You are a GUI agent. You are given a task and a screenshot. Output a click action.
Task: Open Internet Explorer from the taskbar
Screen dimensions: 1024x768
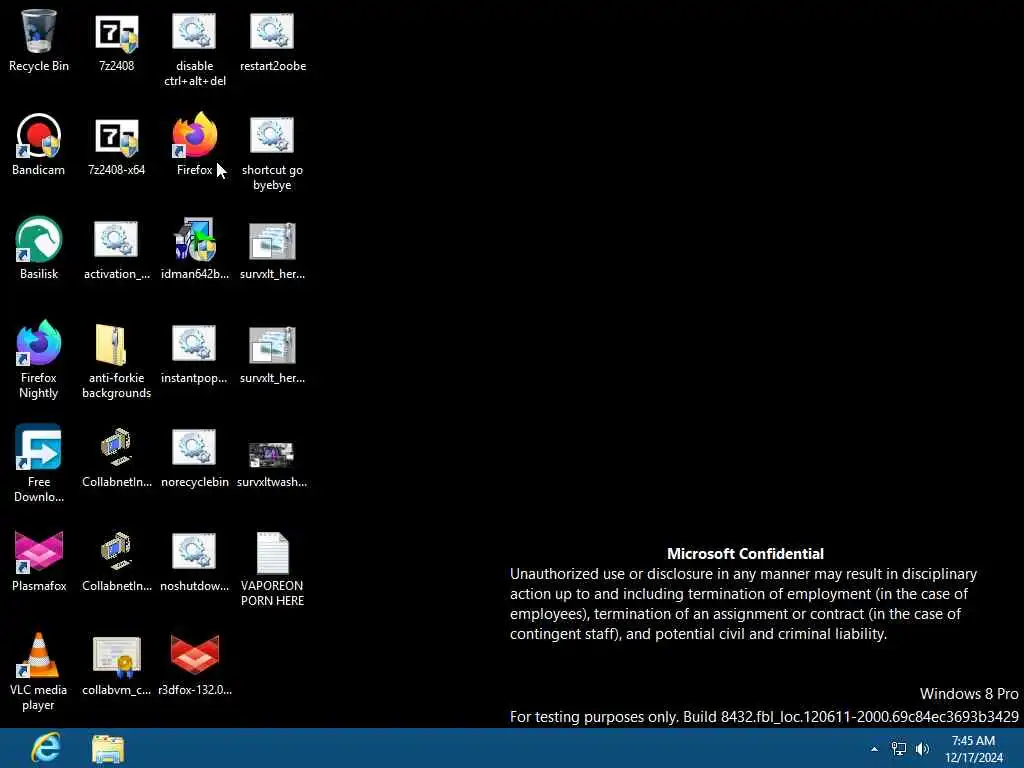[x=46, y=748]
